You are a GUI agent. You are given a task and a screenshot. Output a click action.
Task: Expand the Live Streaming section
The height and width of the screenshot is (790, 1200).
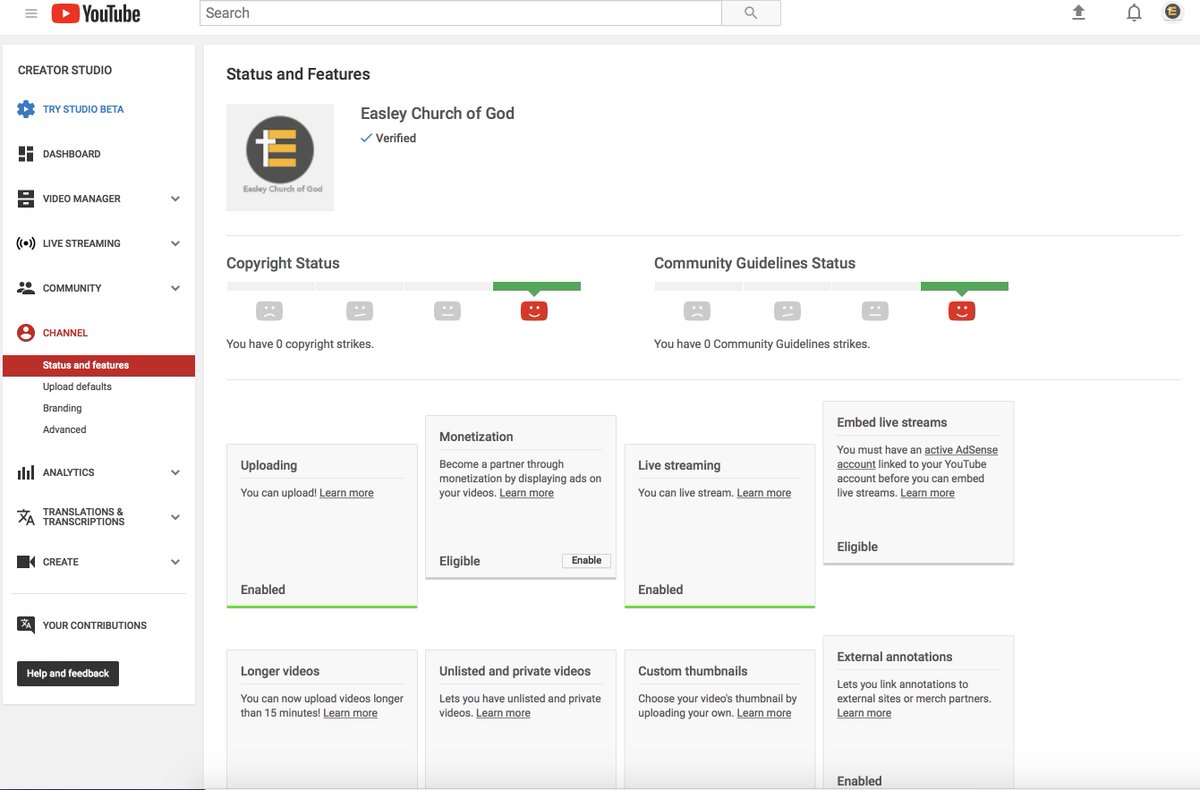[175, 243]
